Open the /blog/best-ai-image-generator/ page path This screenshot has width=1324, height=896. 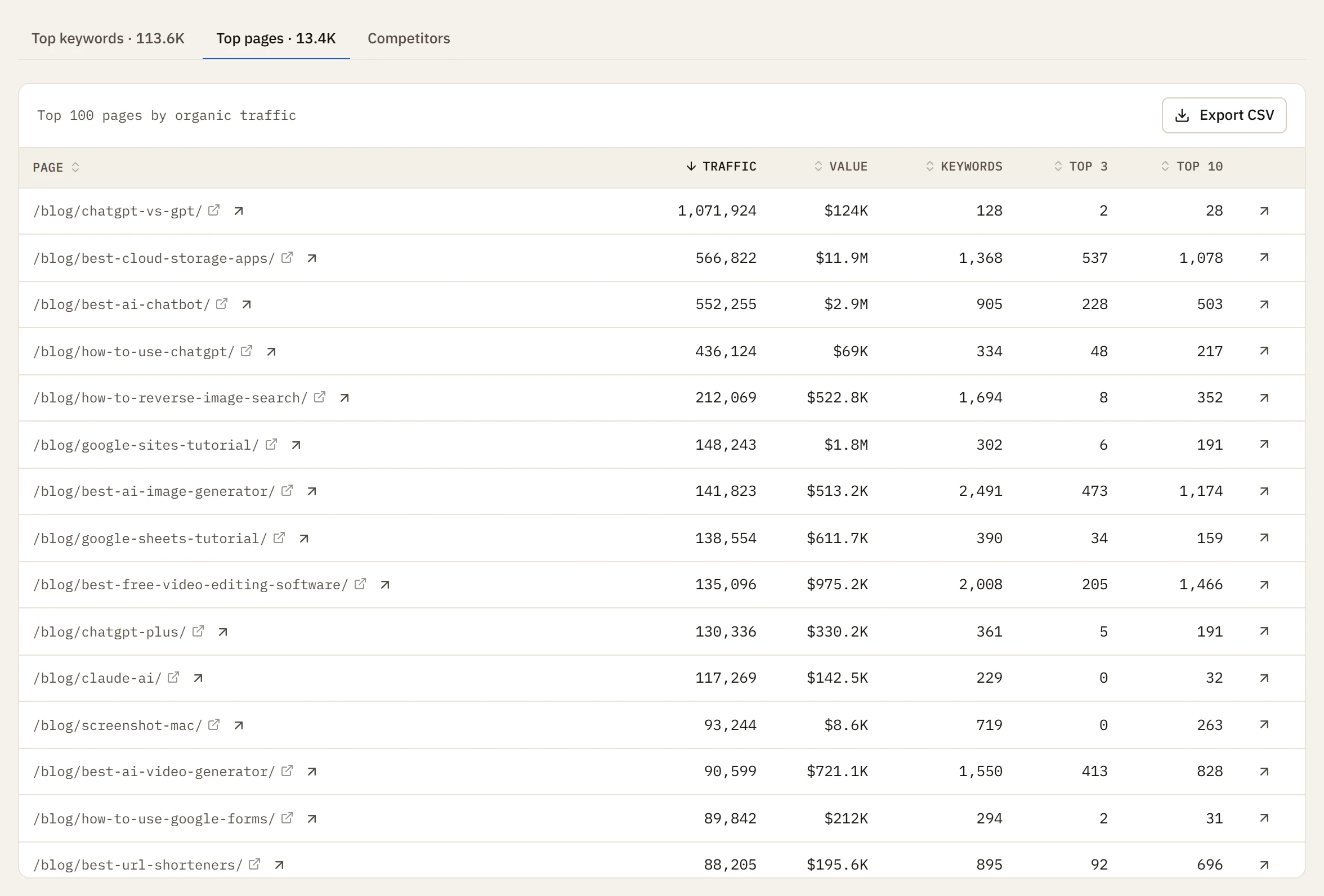point(154,491)
